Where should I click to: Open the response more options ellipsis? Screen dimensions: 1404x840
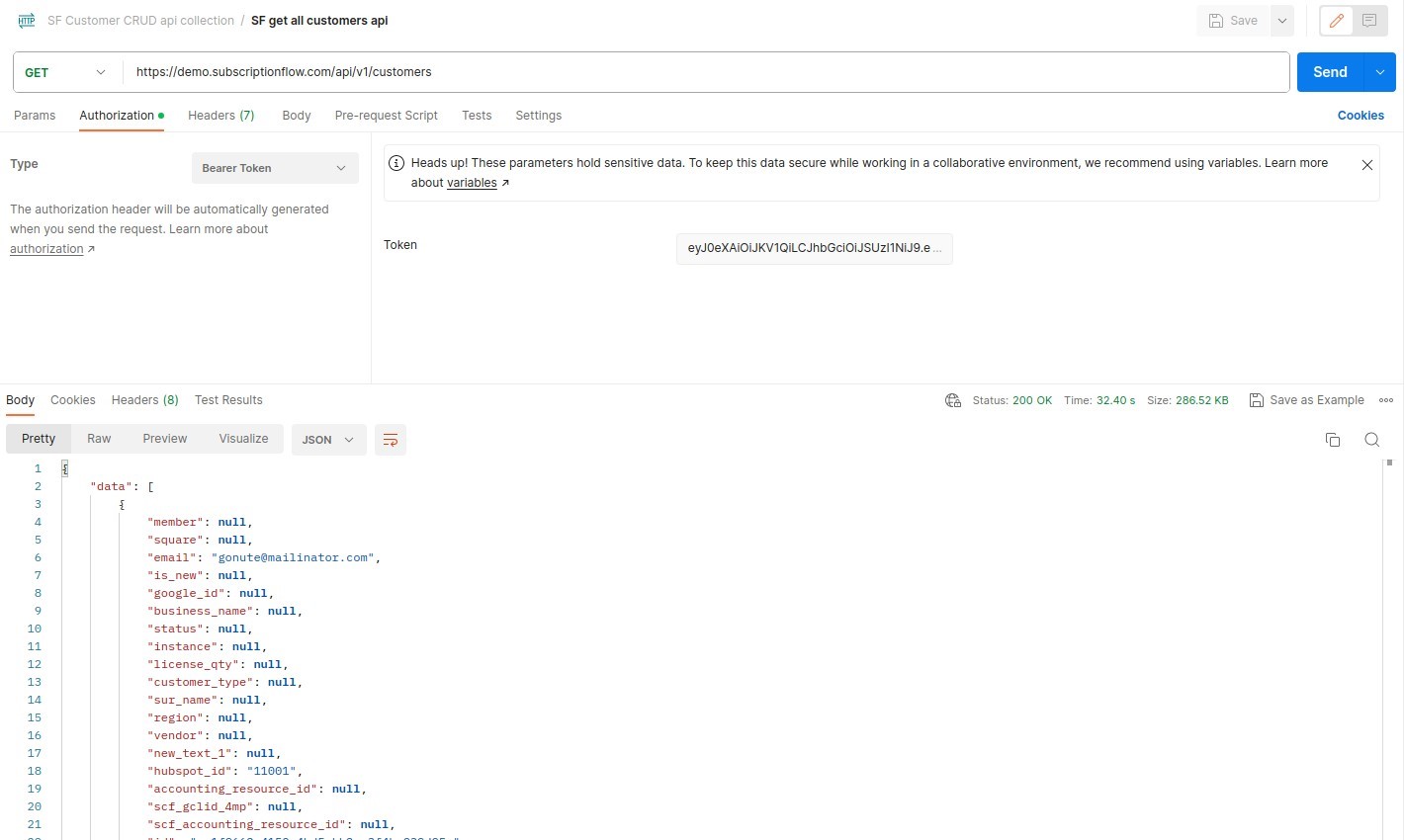[1386, 400]
